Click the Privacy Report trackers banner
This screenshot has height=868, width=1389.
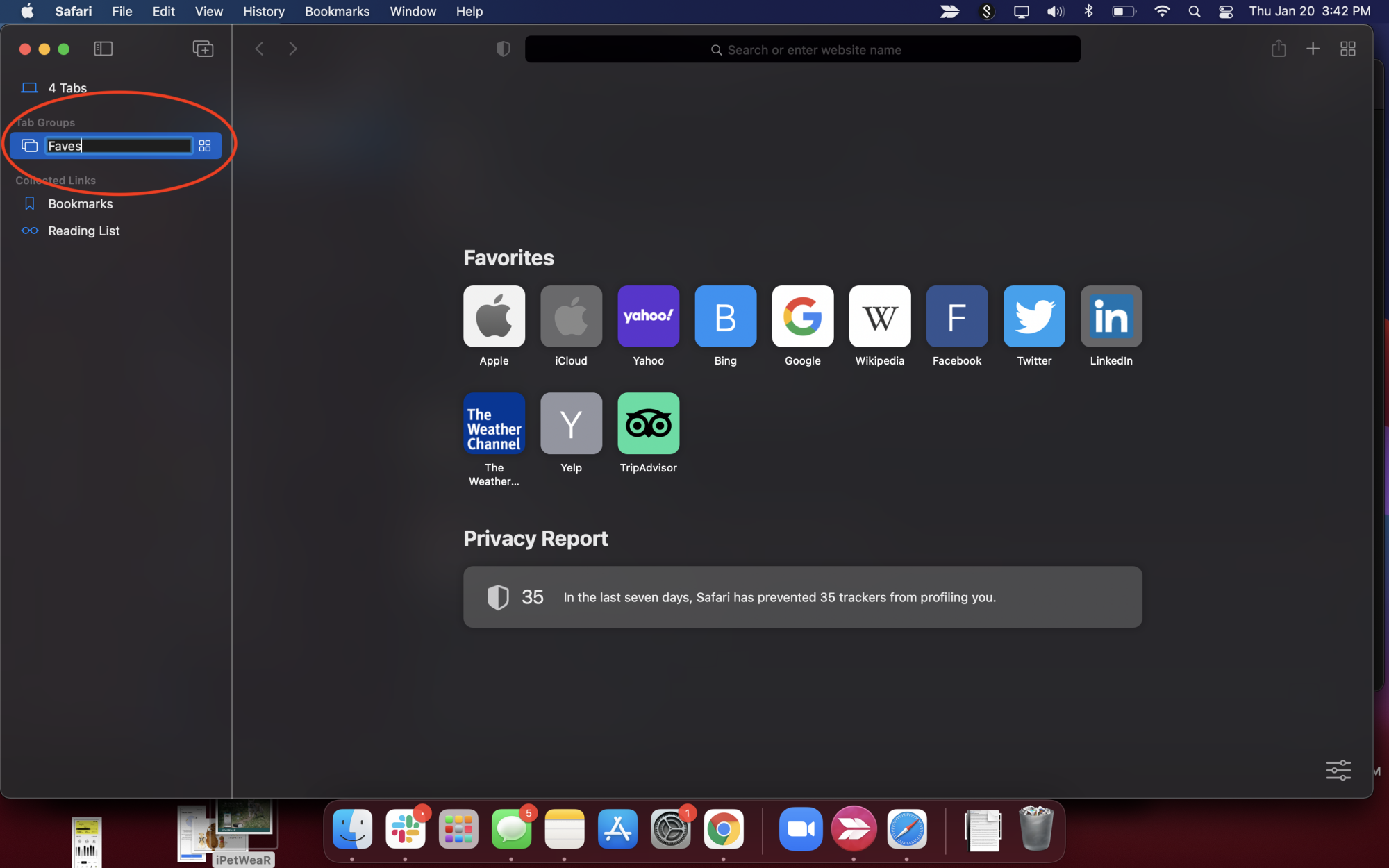pos(802,596)
